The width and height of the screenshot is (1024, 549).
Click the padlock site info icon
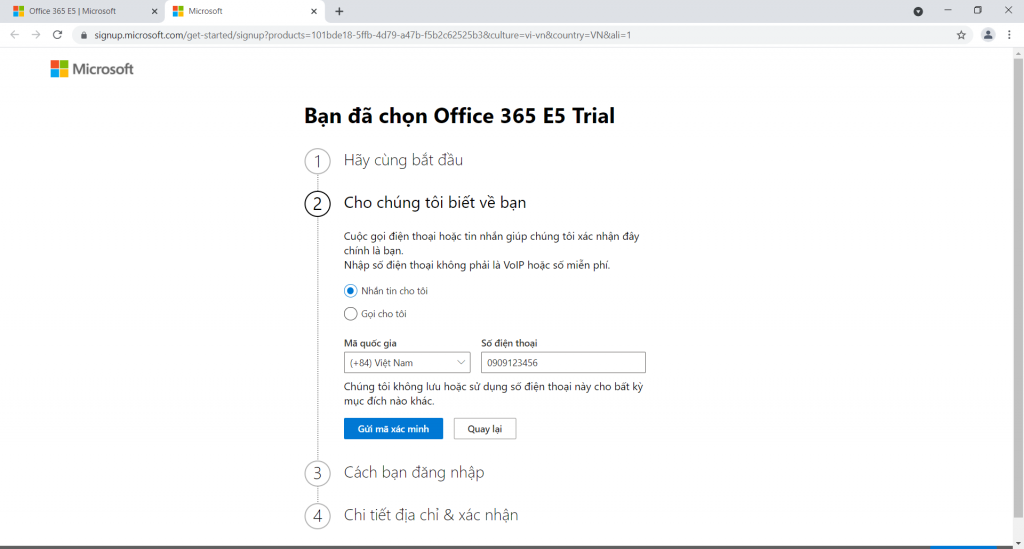tap(85, 35)
